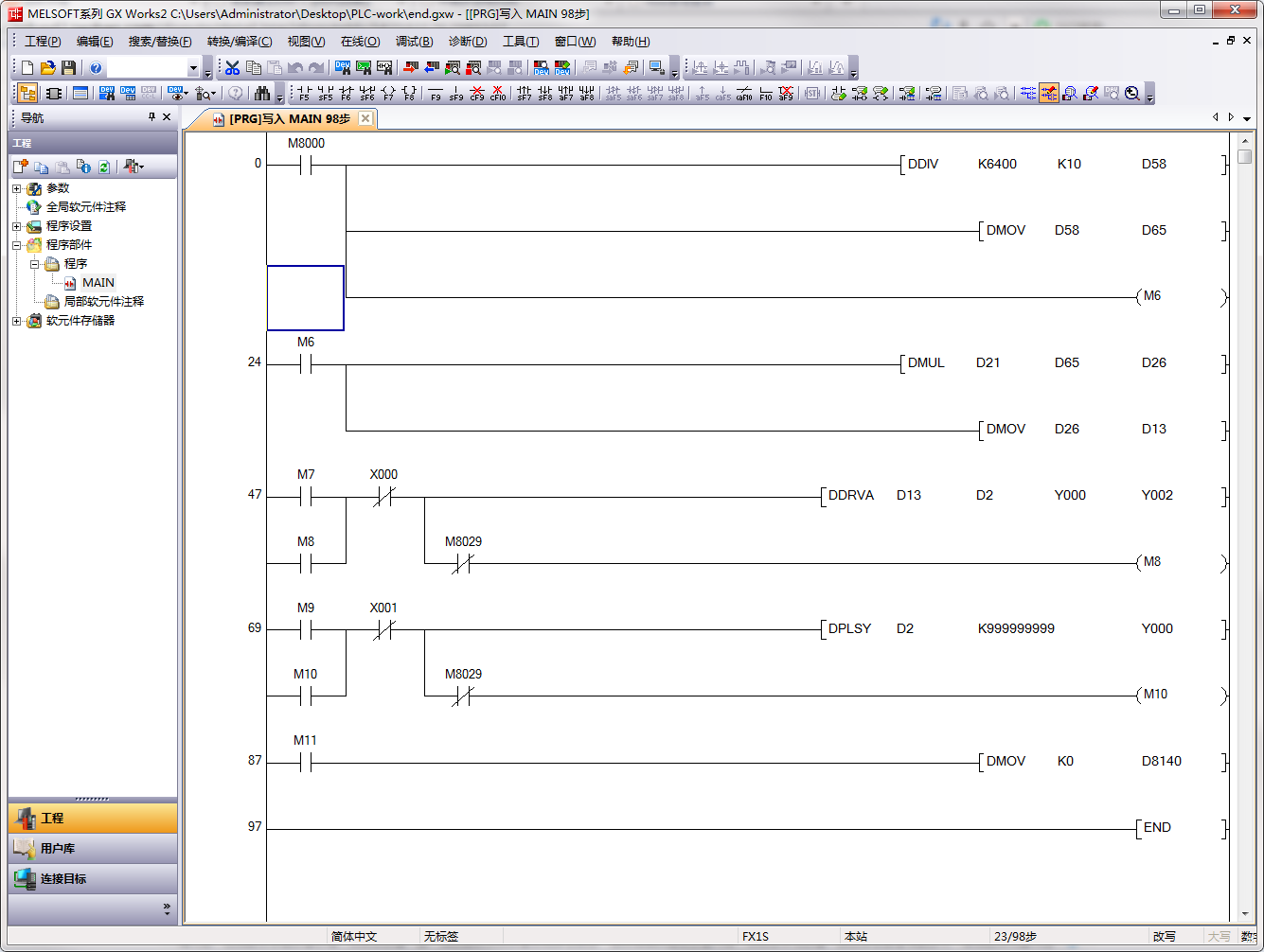Expand the 程序设置 tree node
The image size is (1264, 952).
pos(17,226)
